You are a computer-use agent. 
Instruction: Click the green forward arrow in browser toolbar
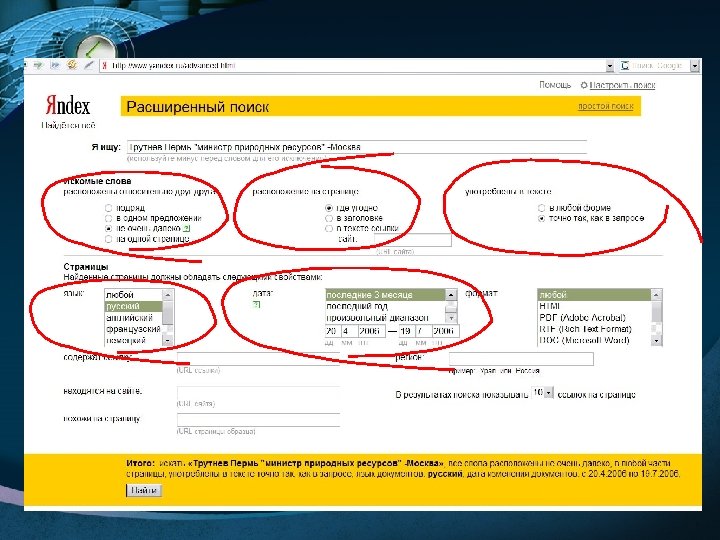click(38, 66)
